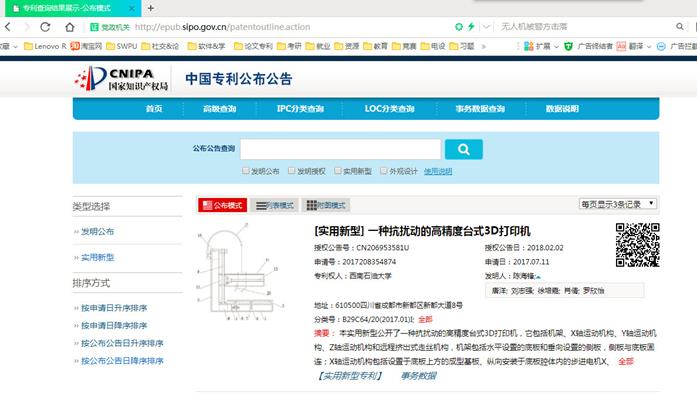Open the 论文专利 bookmark folder

pyautogui.click(x=253, y=46)
